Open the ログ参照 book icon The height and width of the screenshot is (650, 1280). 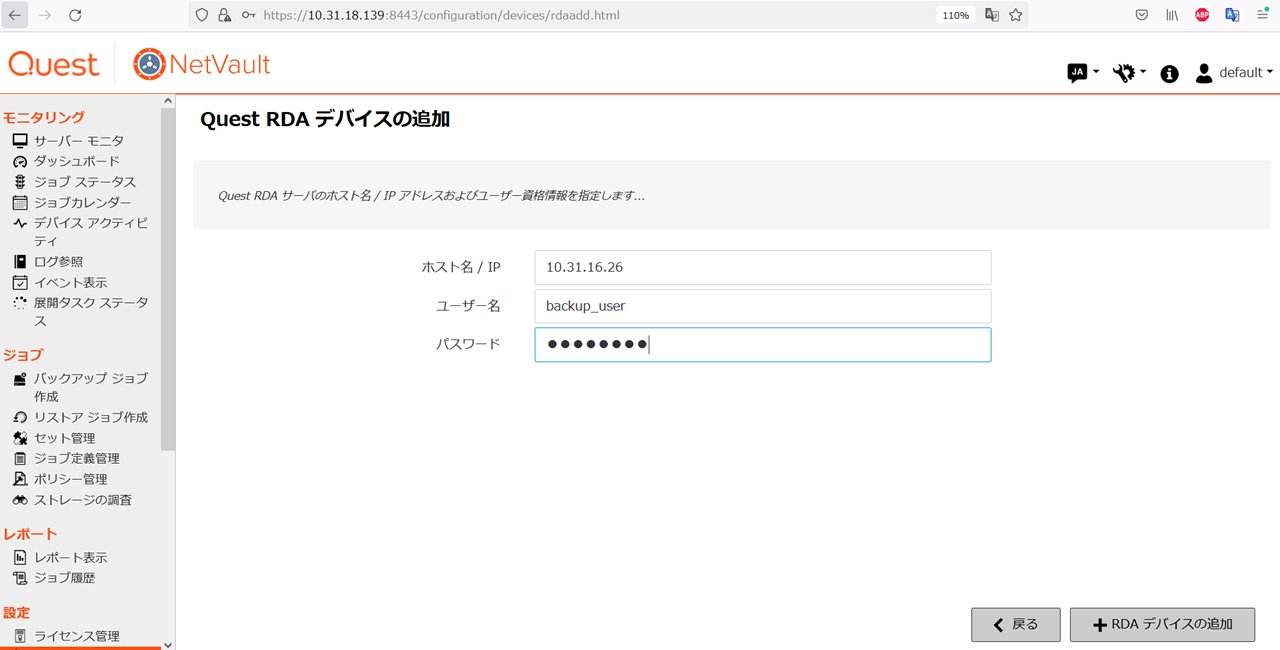click(20, 262)
